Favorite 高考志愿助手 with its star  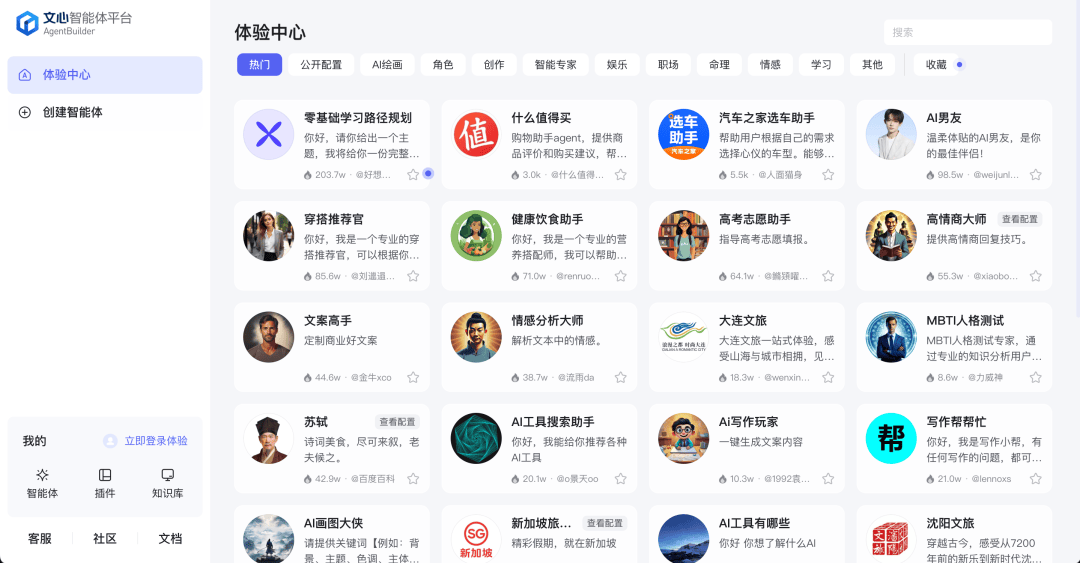828,276
